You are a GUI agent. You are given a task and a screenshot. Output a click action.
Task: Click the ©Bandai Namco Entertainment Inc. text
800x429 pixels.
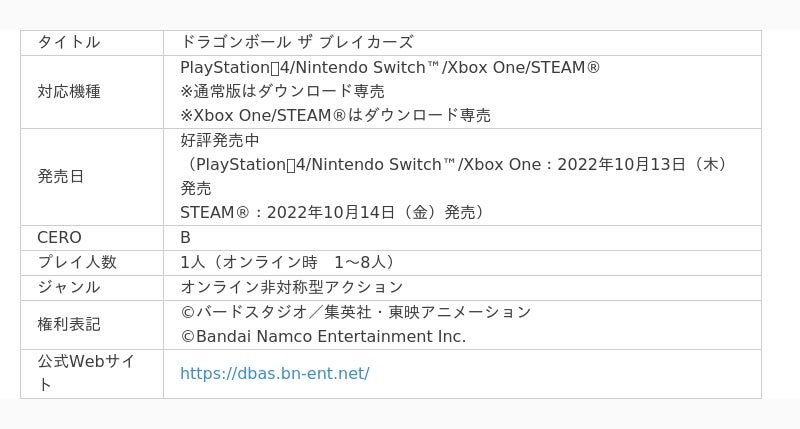(x=323, y=337)
